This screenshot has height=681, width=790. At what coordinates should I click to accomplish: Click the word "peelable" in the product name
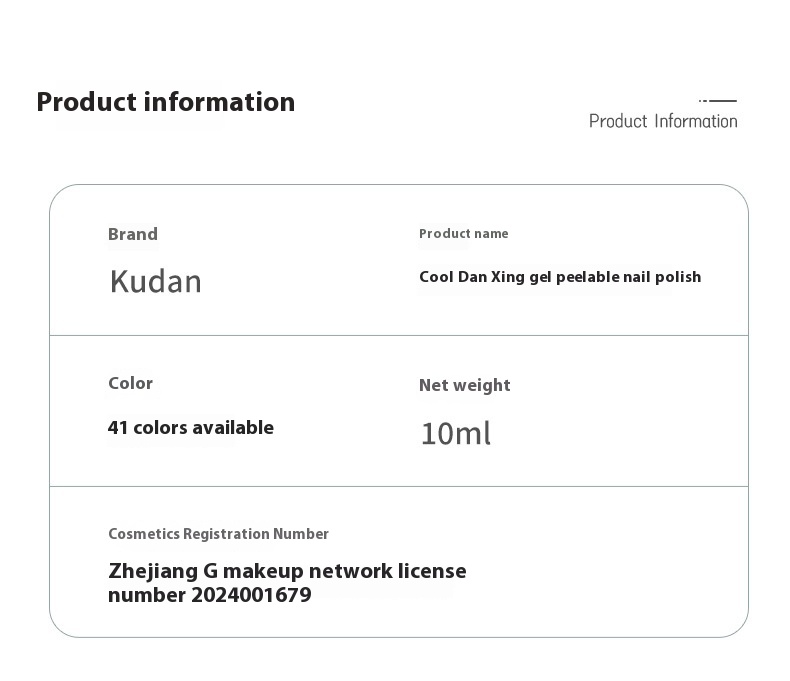586,277
